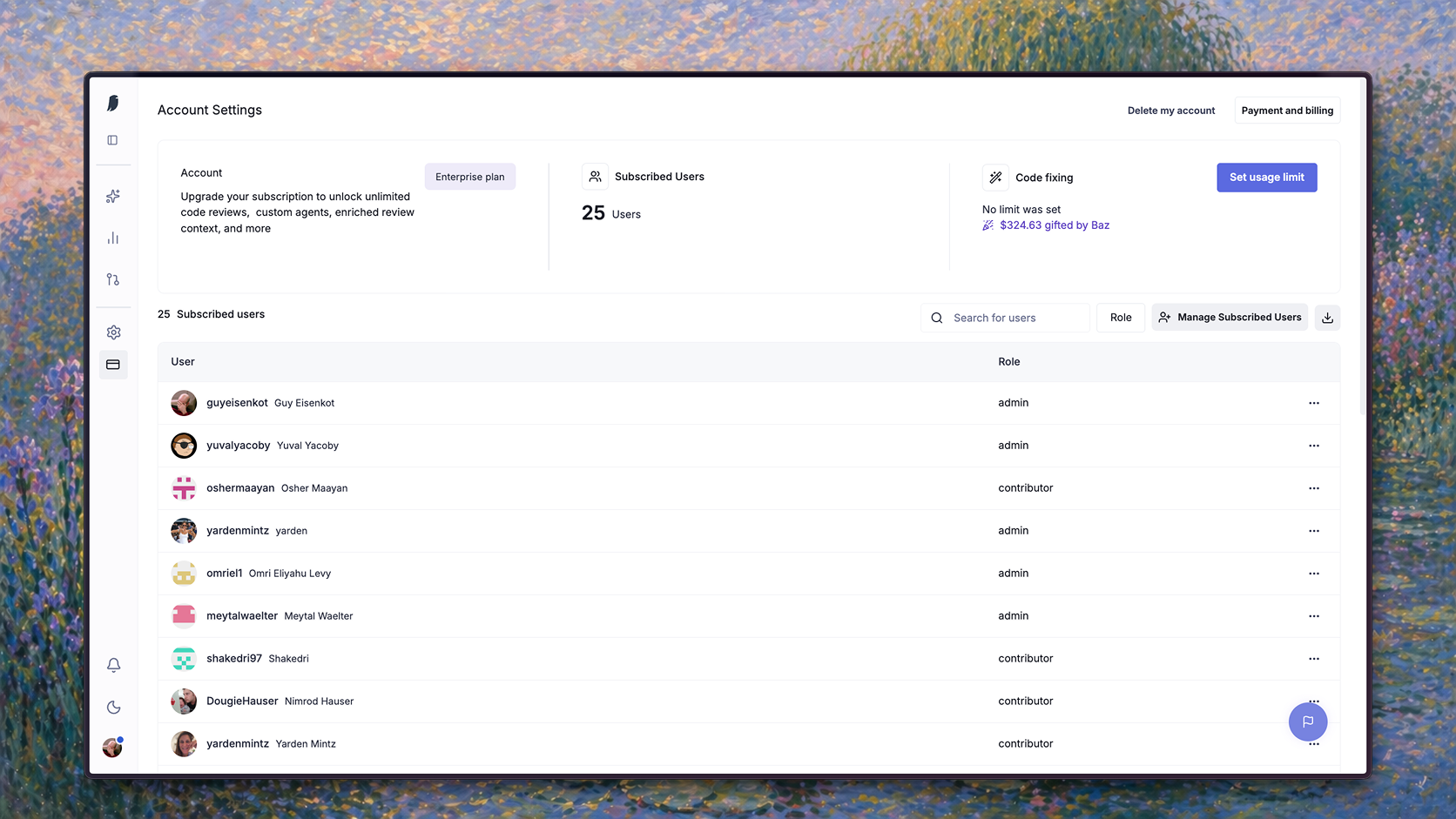Click the magnifier icon in the user search
Screen dimensions: 1456x819
click(x=937, y=318)
